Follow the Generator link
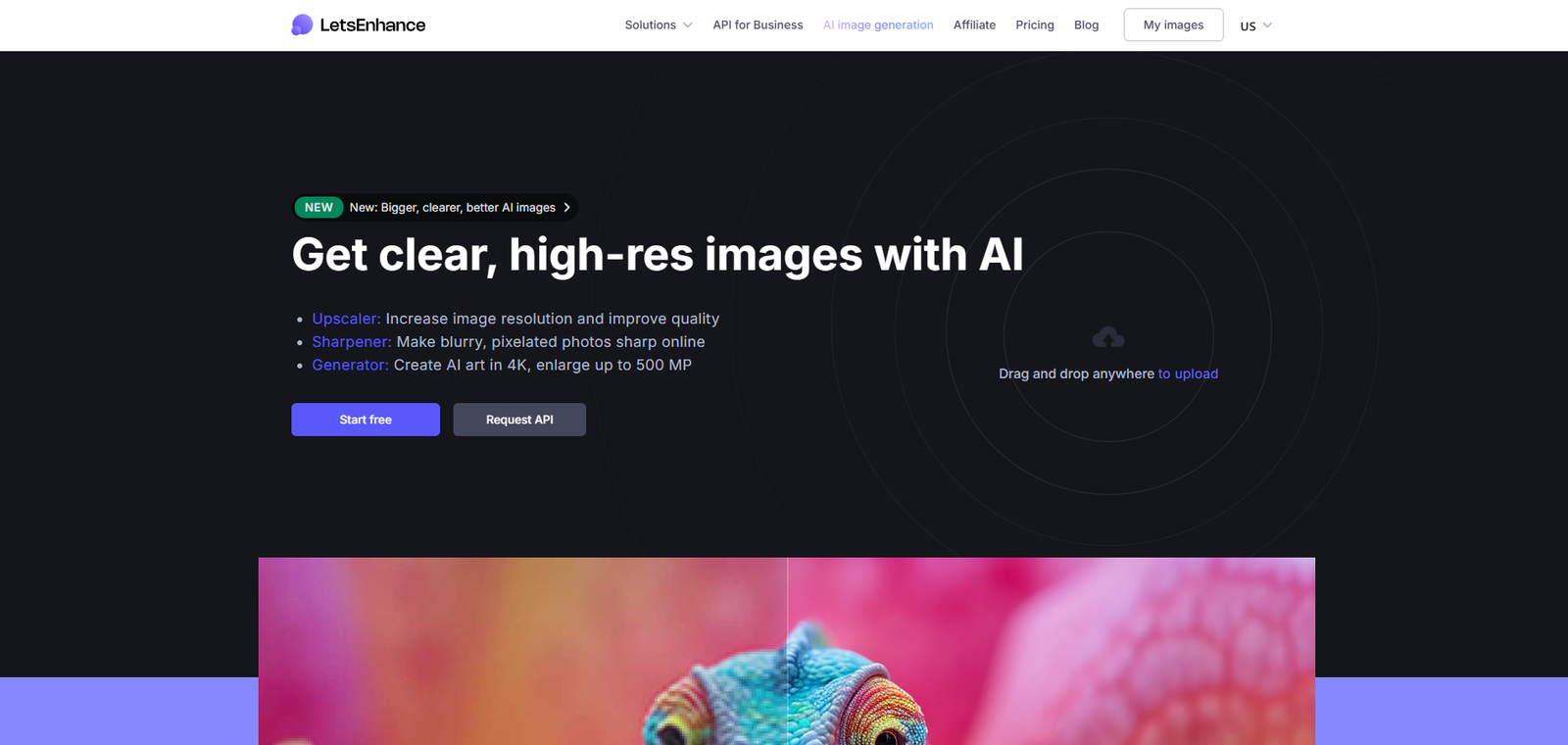 [x=350, y=365]
